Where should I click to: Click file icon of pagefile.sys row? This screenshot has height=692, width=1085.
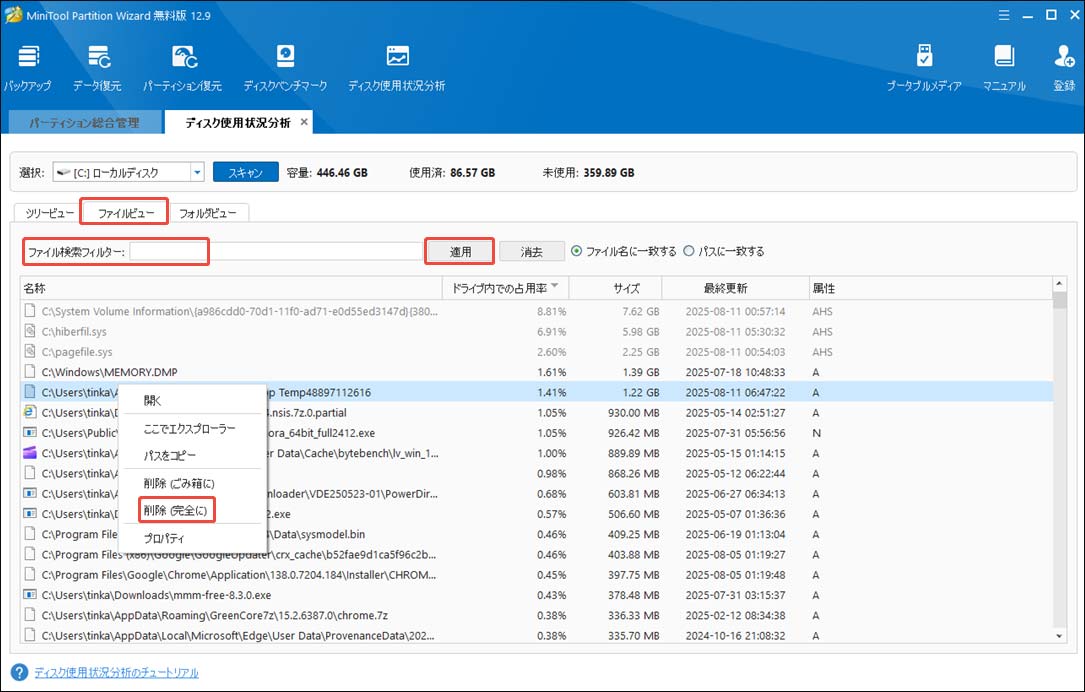(30, 352)
